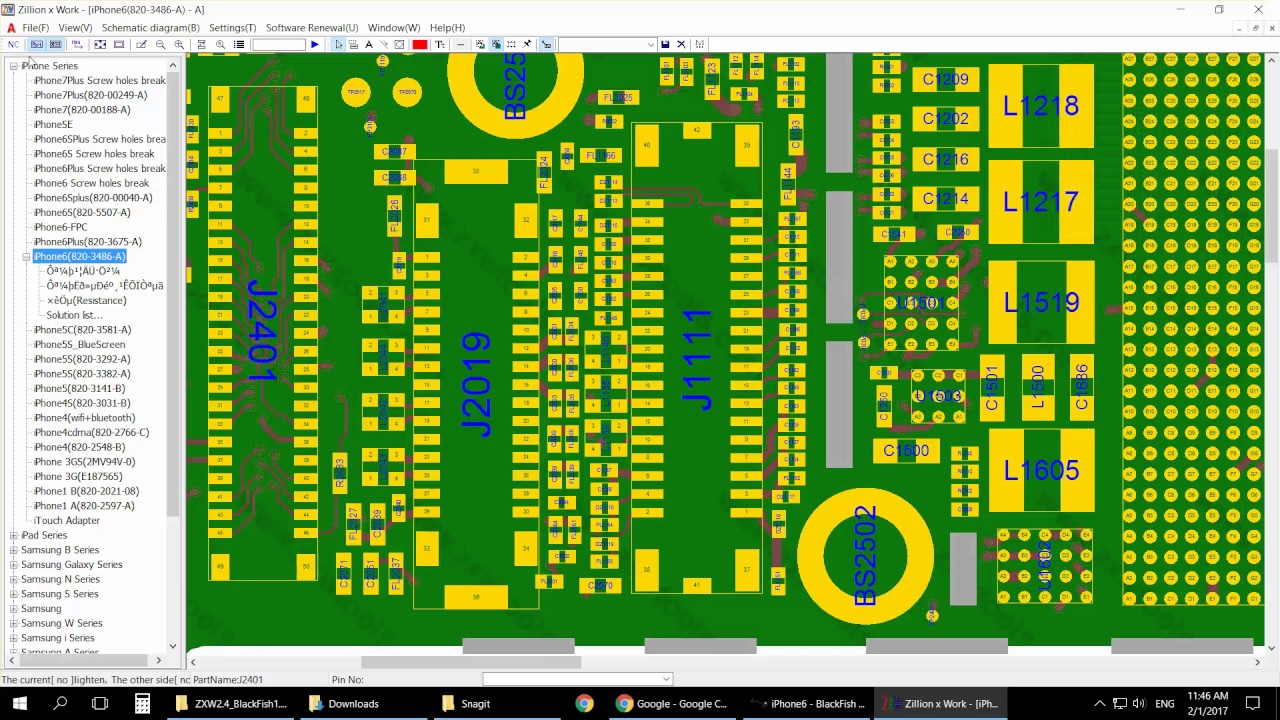Click the floppy disk save icon
The image size is (1280, 720).
[x=665, y=44]
